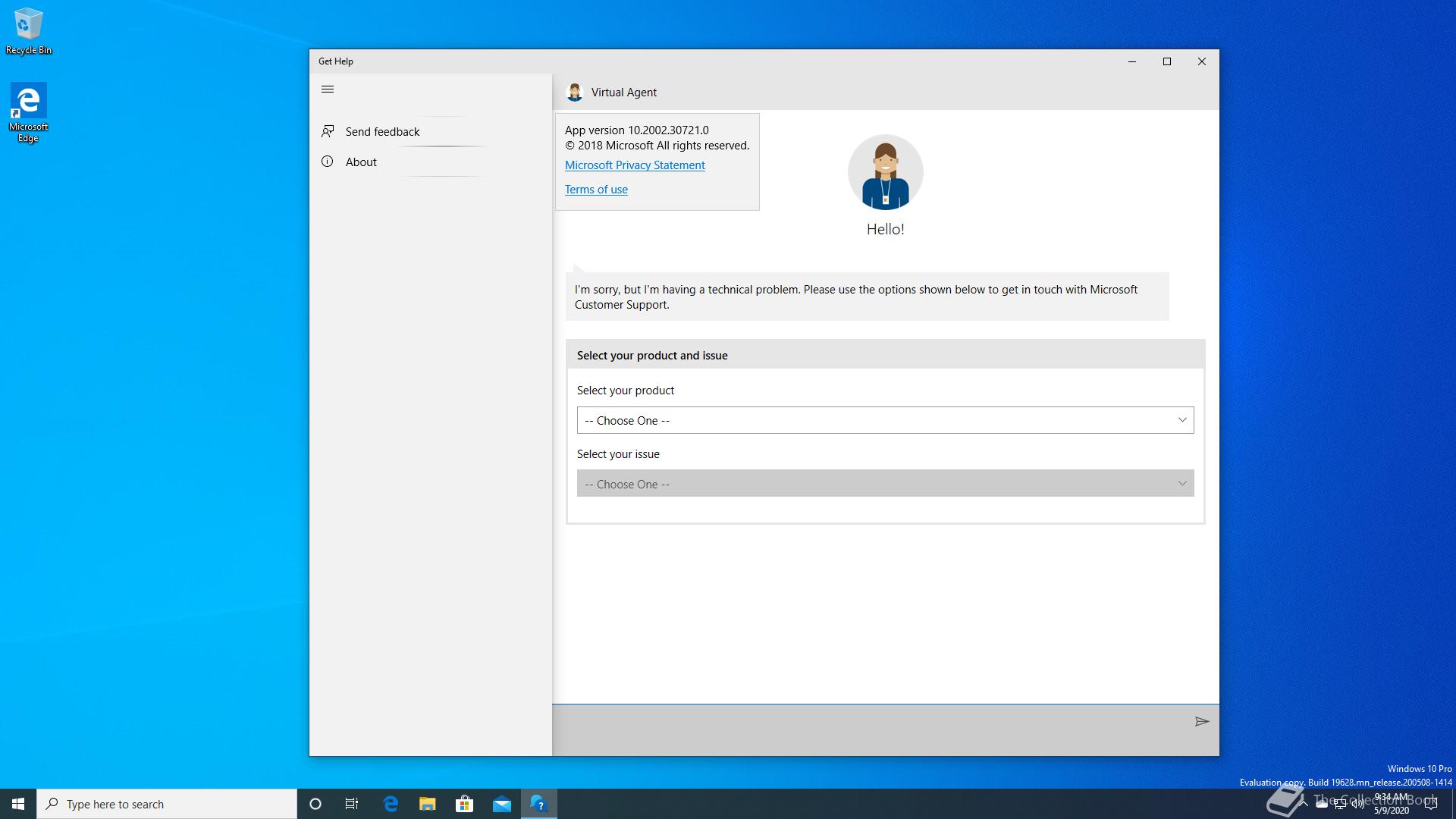
Task: Select the Recycle Bin desktop icon
Action: (29, 31)
